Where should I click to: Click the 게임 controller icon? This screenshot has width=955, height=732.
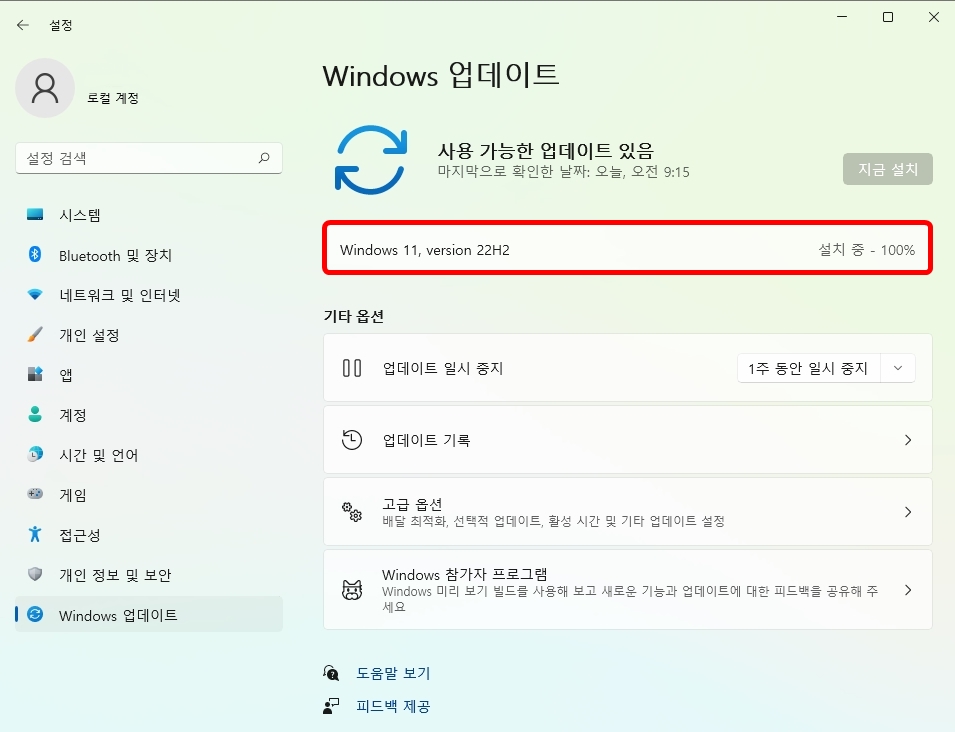(35, 494)
